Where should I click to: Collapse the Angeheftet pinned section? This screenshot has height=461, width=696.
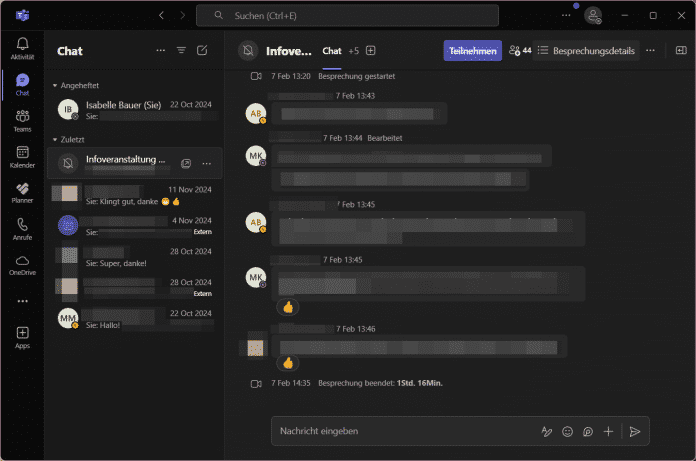(x=75, y=85)
